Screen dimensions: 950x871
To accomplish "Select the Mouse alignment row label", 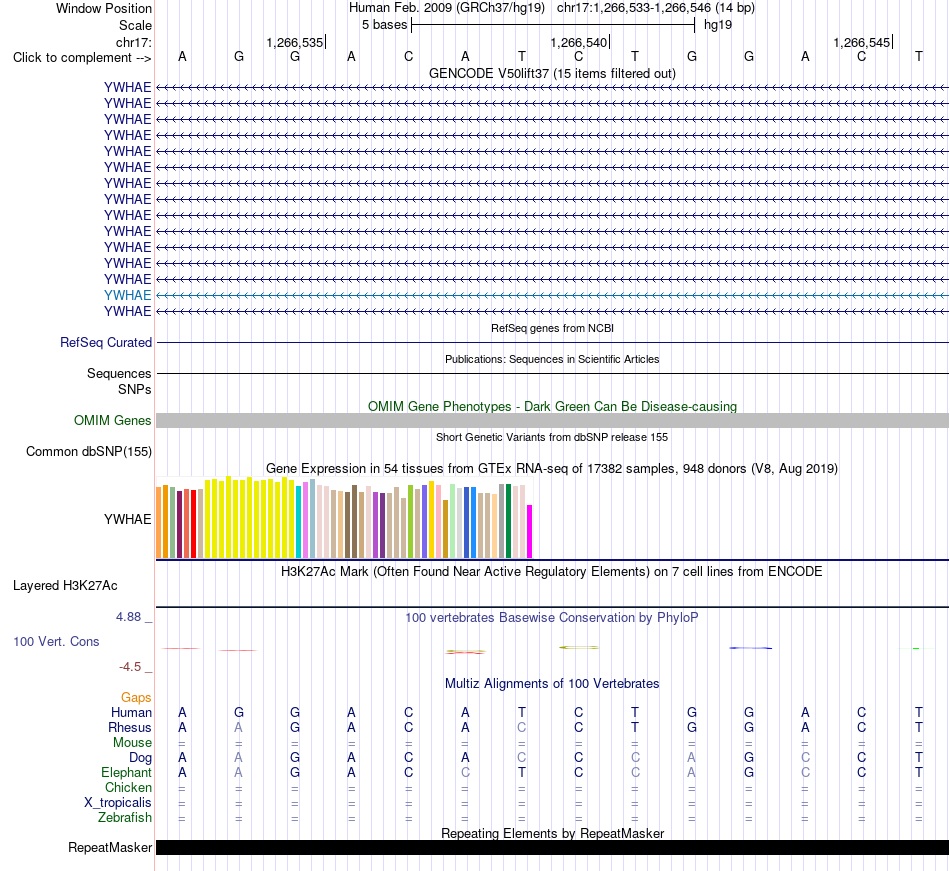I will [132, 743].
